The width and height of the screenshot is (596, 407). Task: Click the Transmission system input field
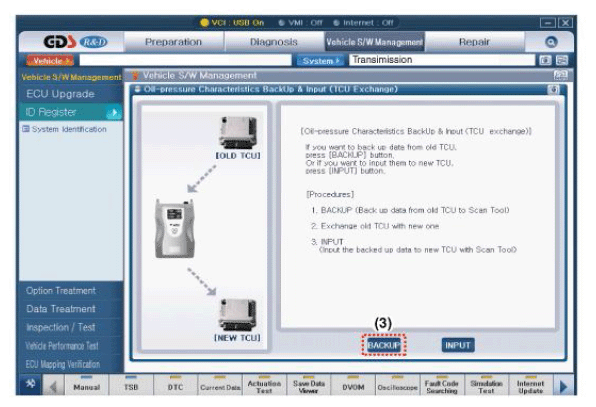(442, 60)
